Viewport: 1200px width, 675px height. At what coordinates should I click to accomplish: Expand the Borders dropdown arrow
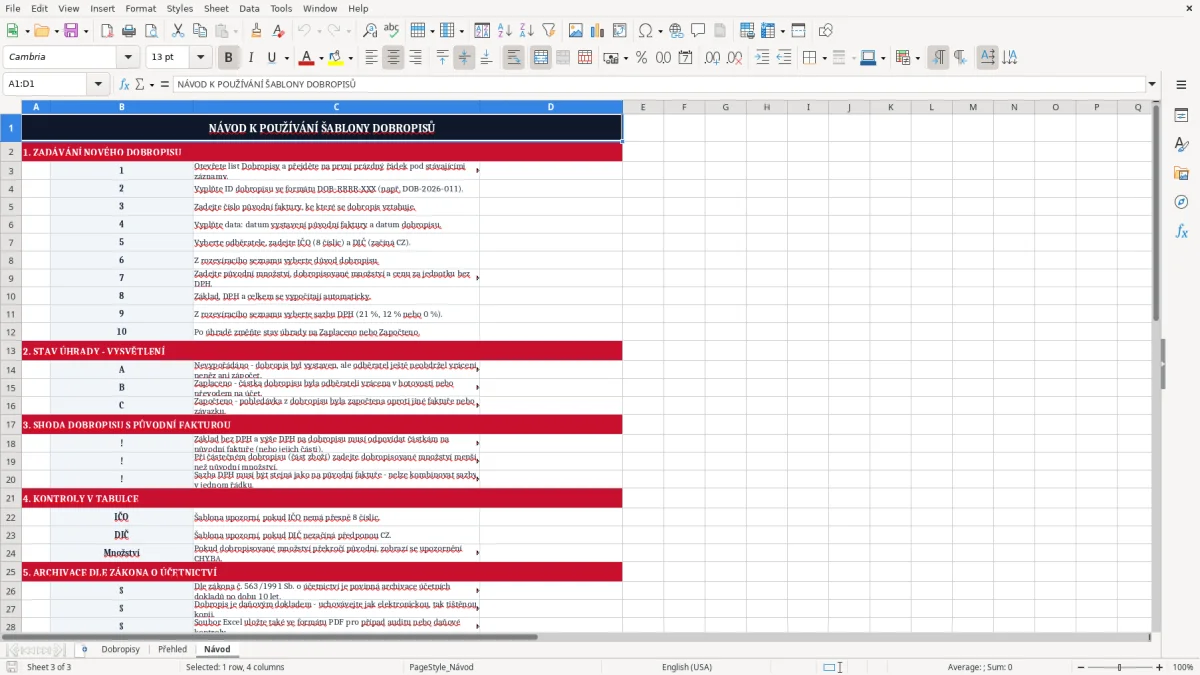pyautogui.click(x=825, y=58)
